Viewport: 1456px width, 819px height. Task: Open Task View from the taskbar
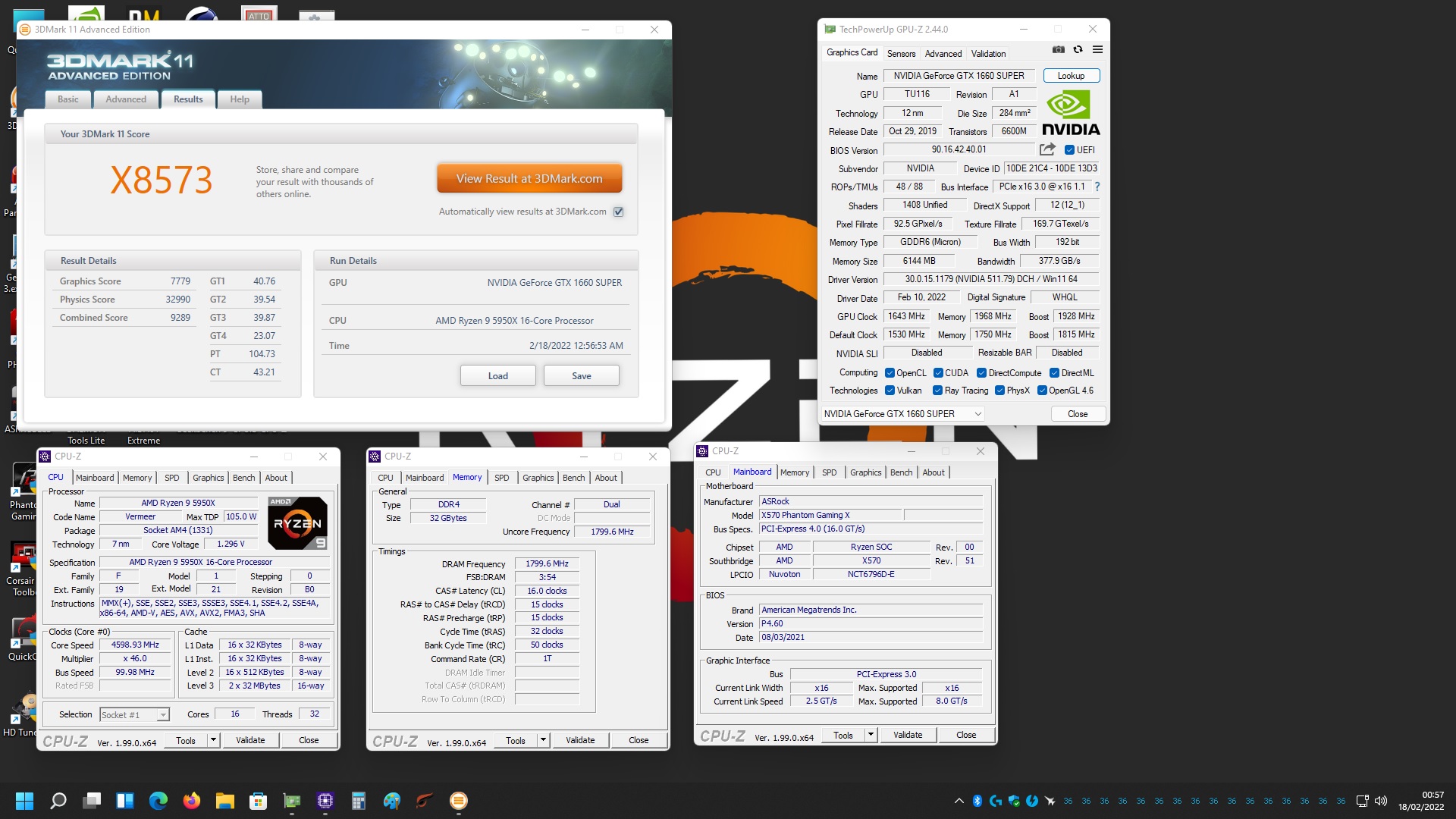pyautogui.click(x=92, y=801)
